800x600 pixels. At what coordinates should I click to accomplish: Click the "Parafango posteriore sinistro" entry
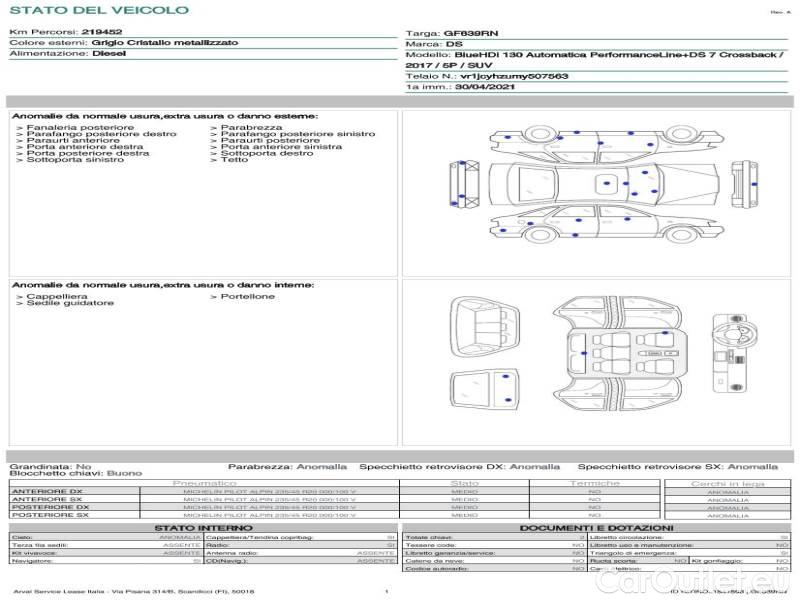(x=298, y=134)
